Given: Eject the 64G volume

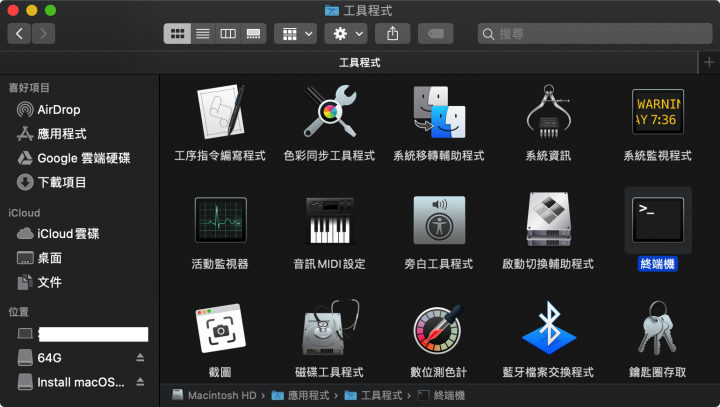Looking at the screenshot, I should coord(140,357).
